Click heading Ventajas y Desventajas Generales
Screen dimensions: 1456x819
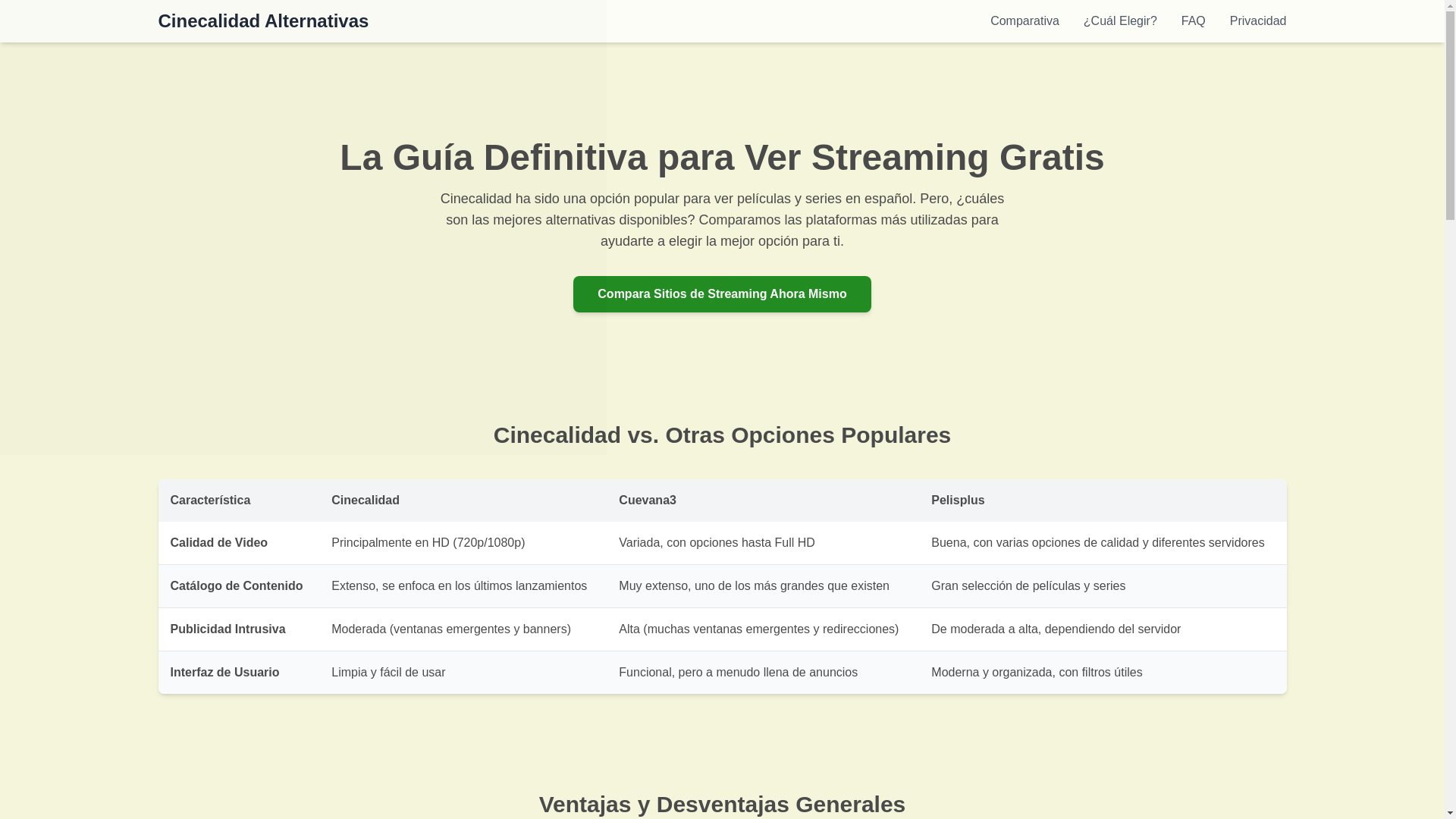(722, 805)
